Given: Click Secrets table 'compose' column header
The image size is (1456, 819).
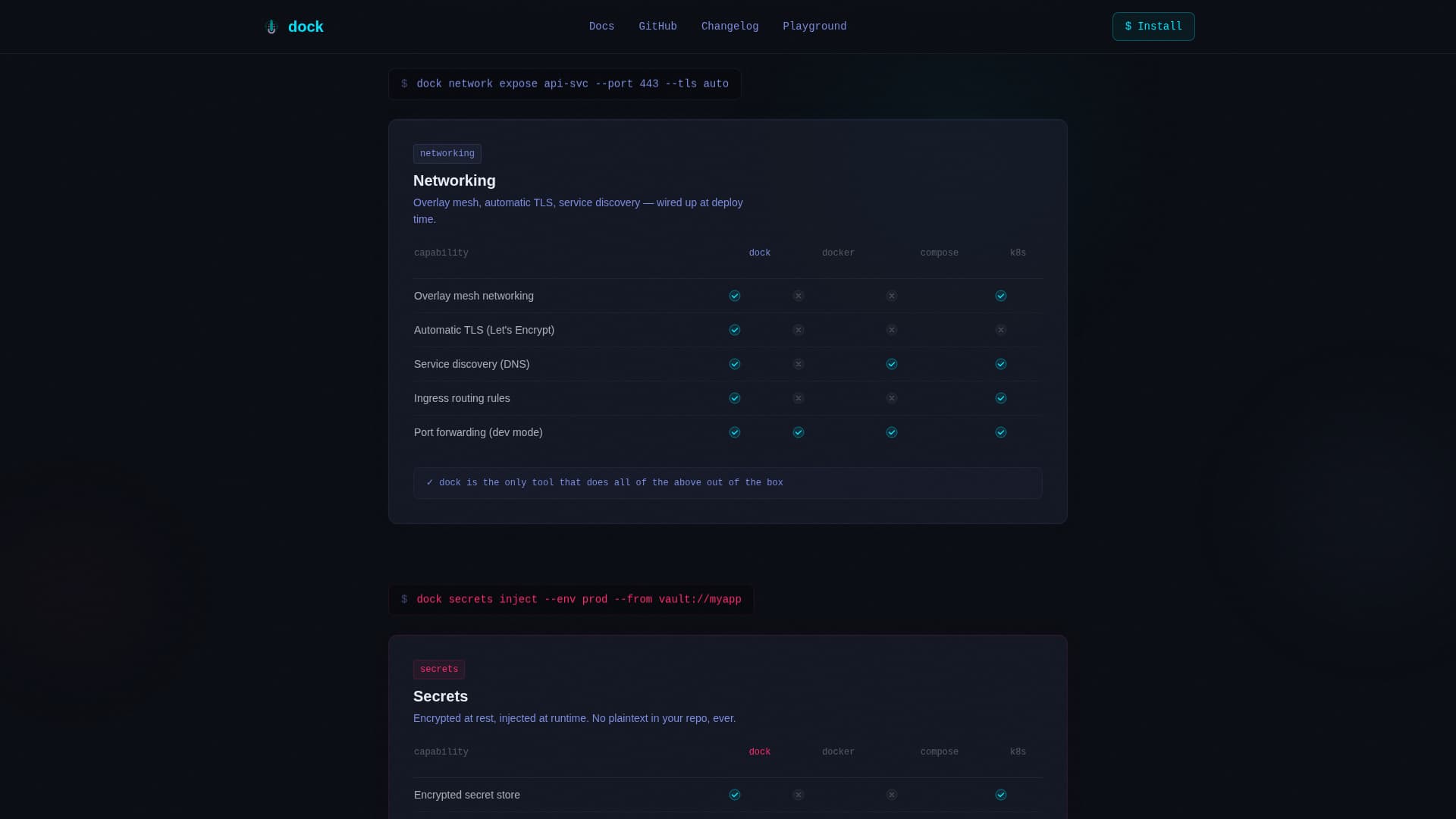Looking at the screenshot, I should [940, 752].
